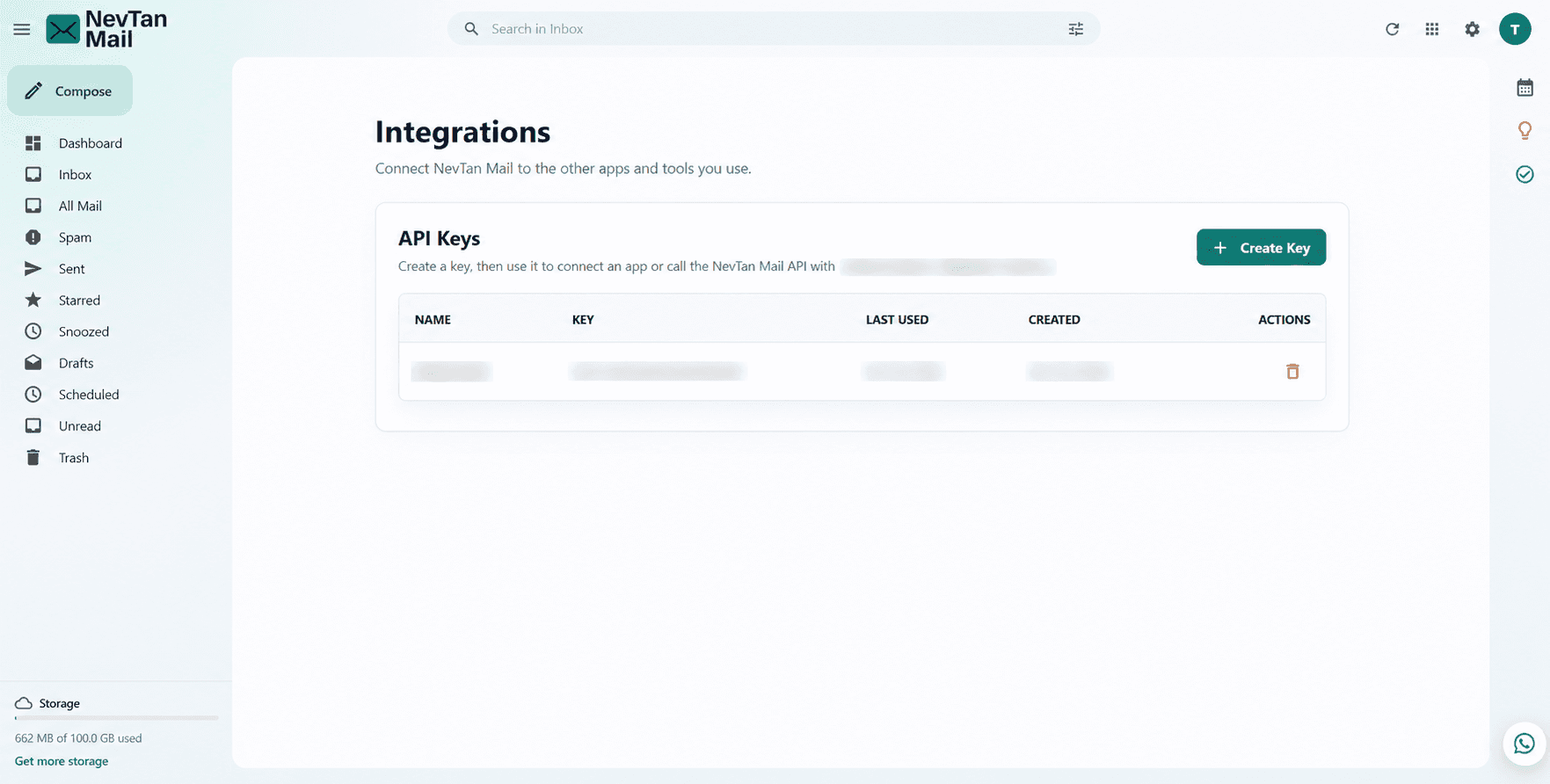
Task: Create a new API key
Action: 1262,248
